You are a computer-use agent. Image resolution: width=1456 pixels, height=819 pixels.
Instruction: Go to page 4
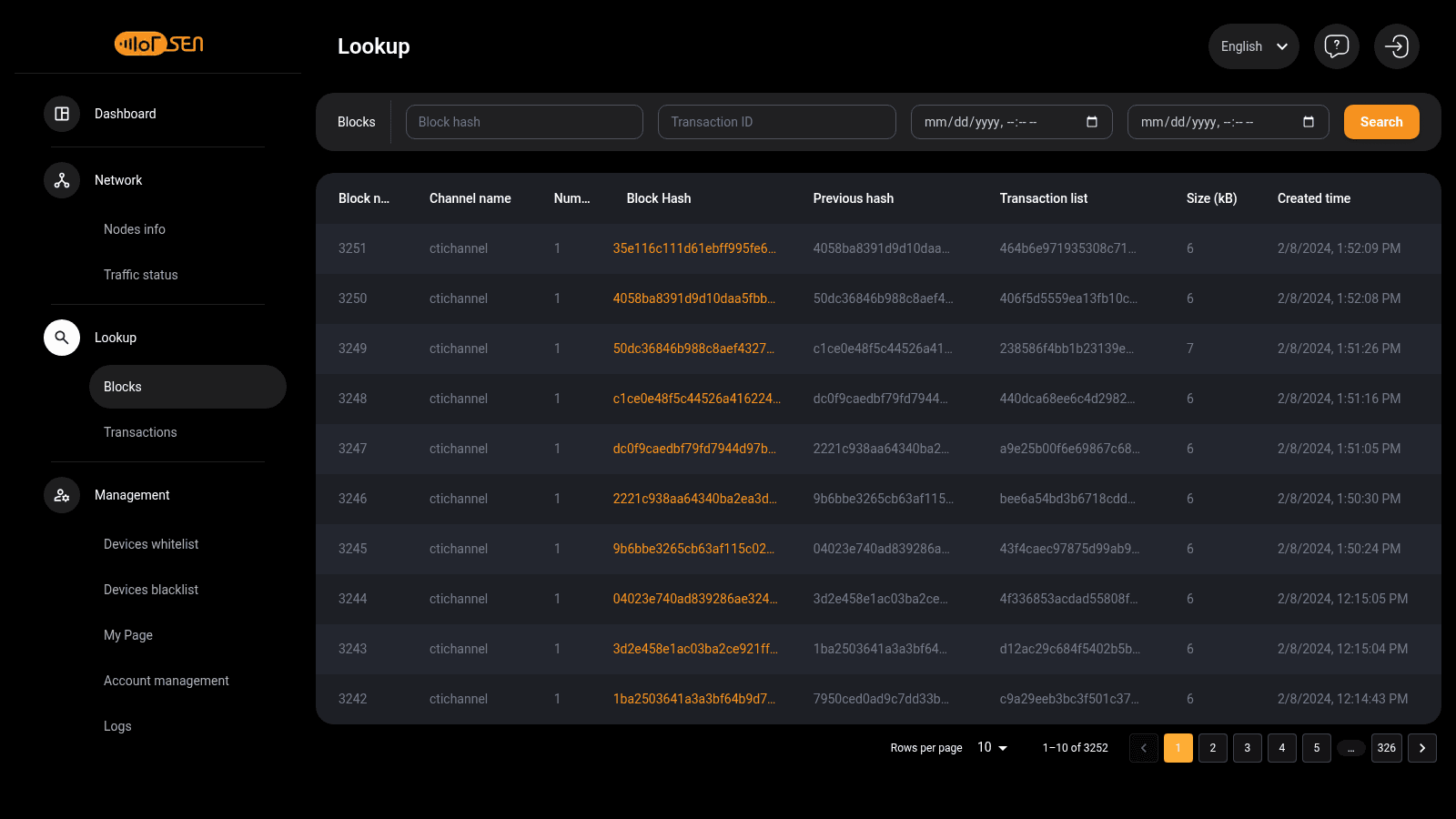[x=1282, y=748]
